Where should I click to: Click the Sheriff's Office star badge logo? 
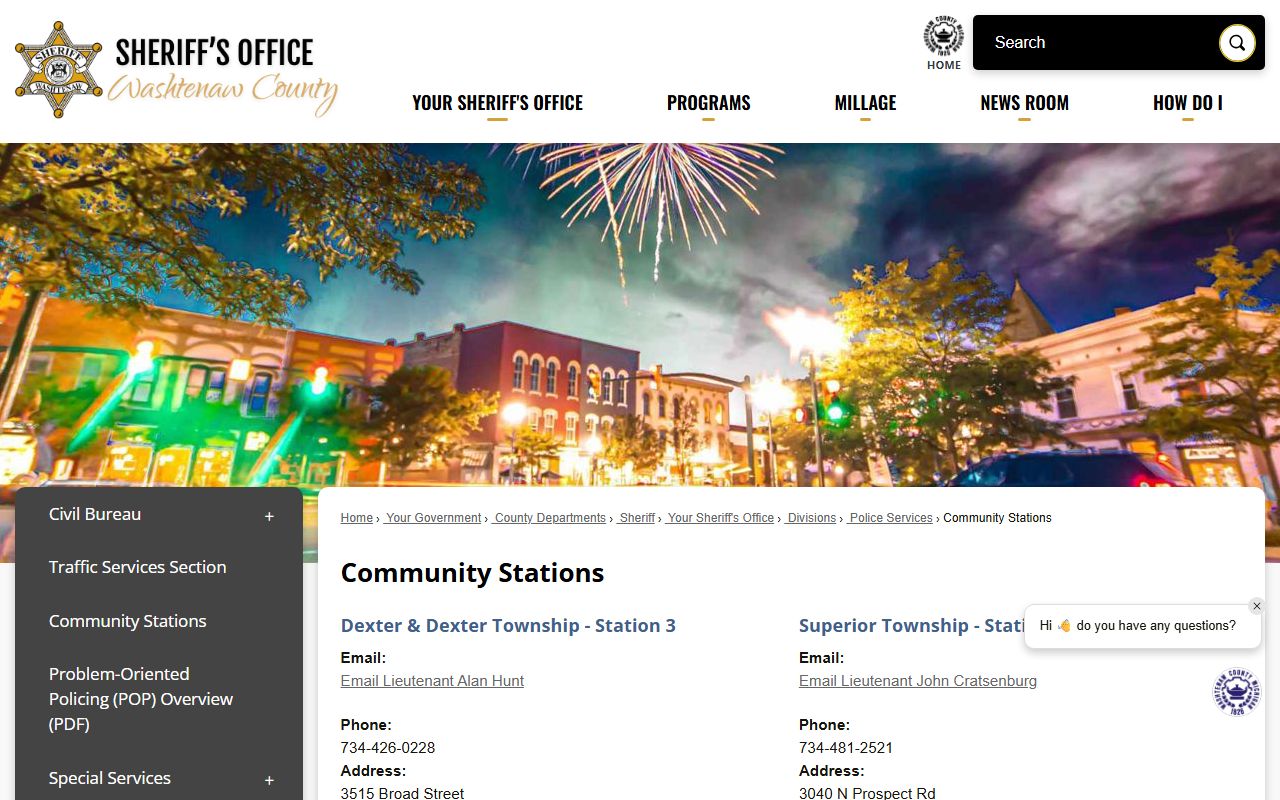point(59,70)
